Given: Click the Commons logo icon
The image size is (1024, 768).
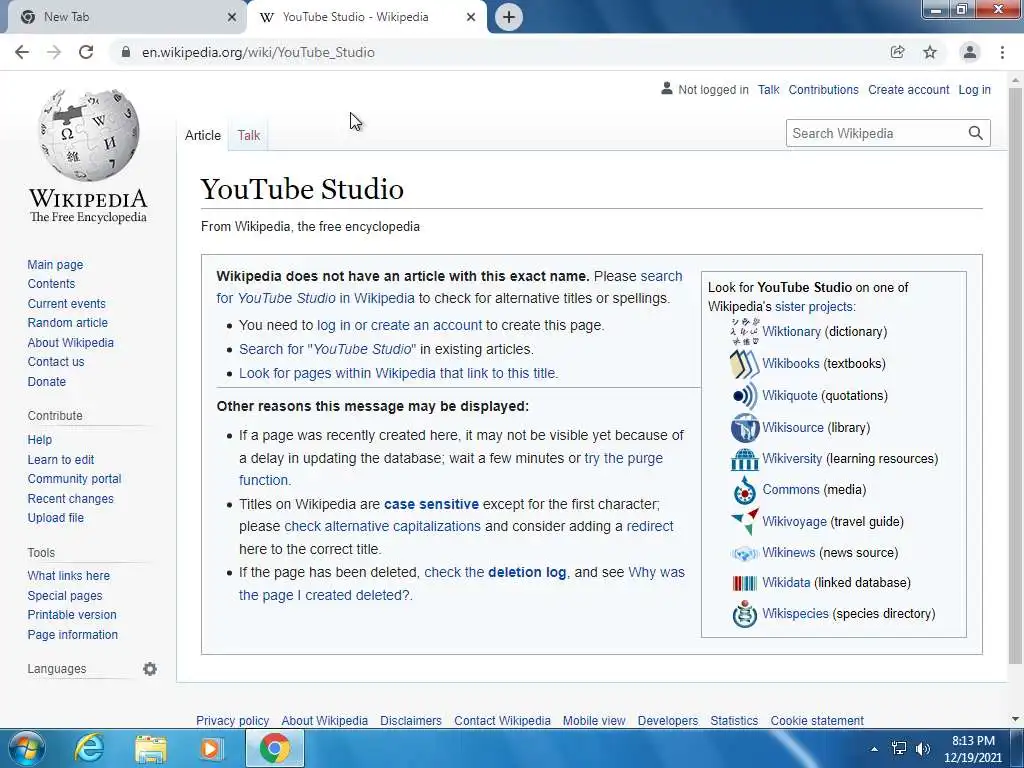Looking at the screenshot, I should tap(744, 490).
